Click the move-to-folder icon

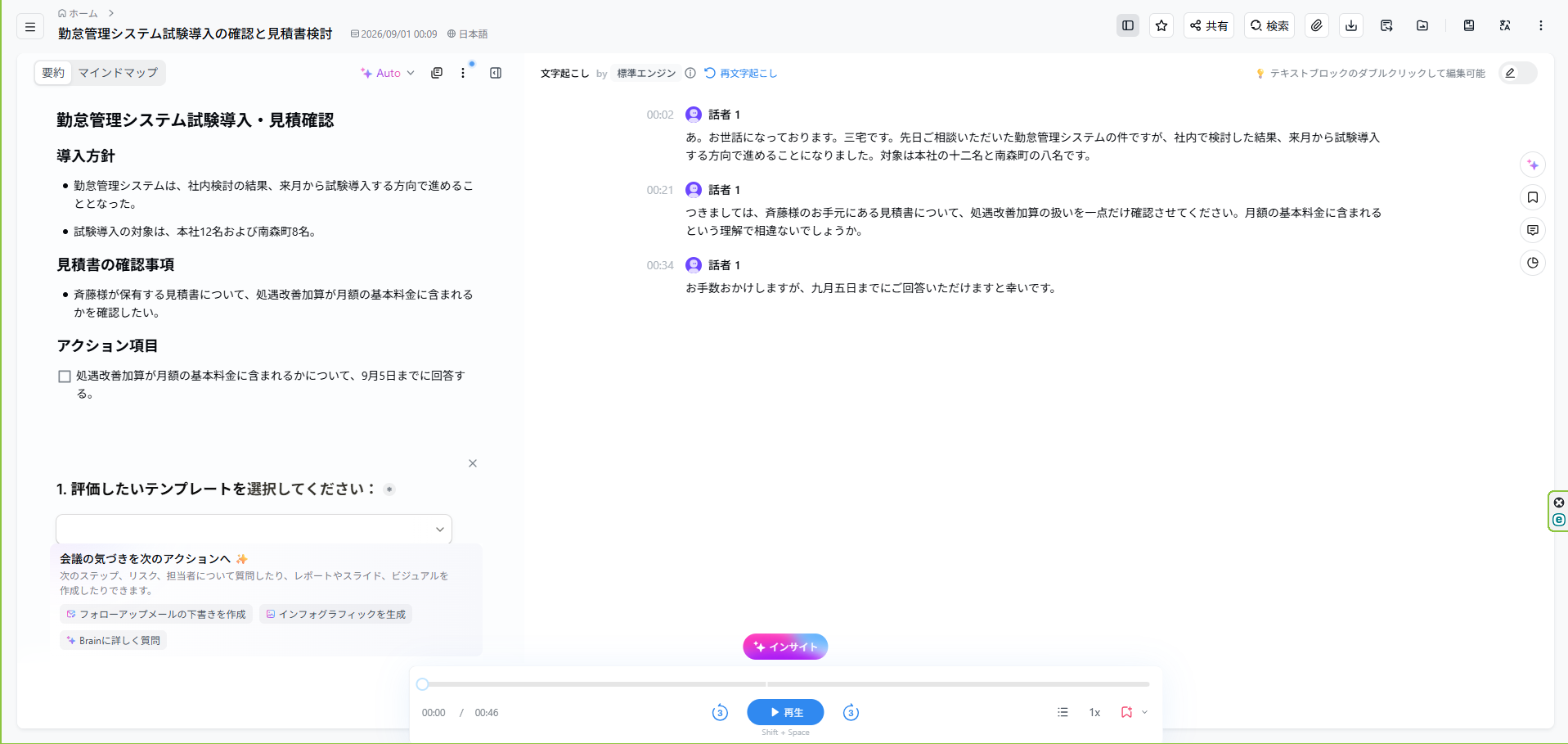[x=1422, y=25]
